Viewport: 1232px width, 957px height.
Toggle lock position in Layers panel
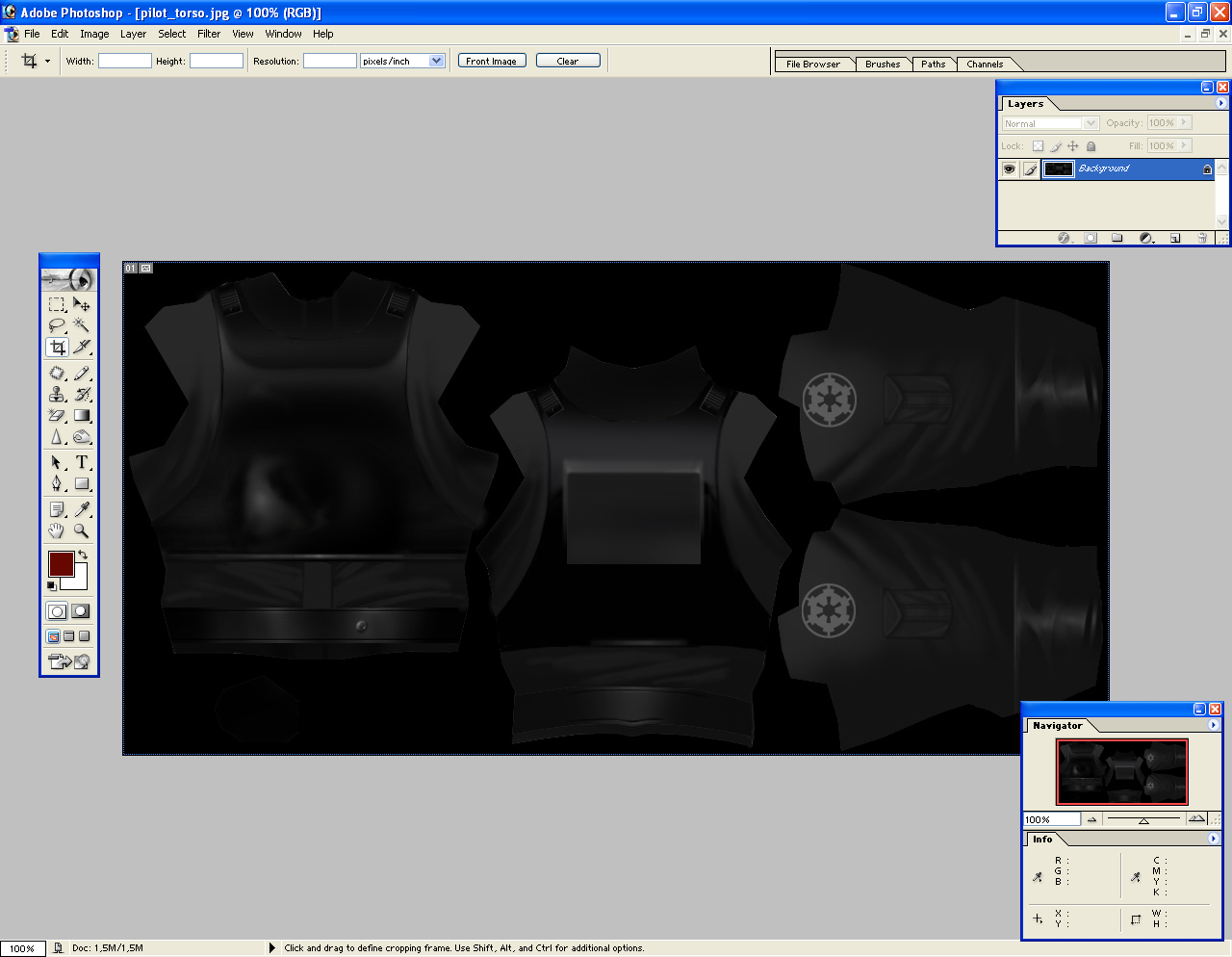[x=1073, y=146]
